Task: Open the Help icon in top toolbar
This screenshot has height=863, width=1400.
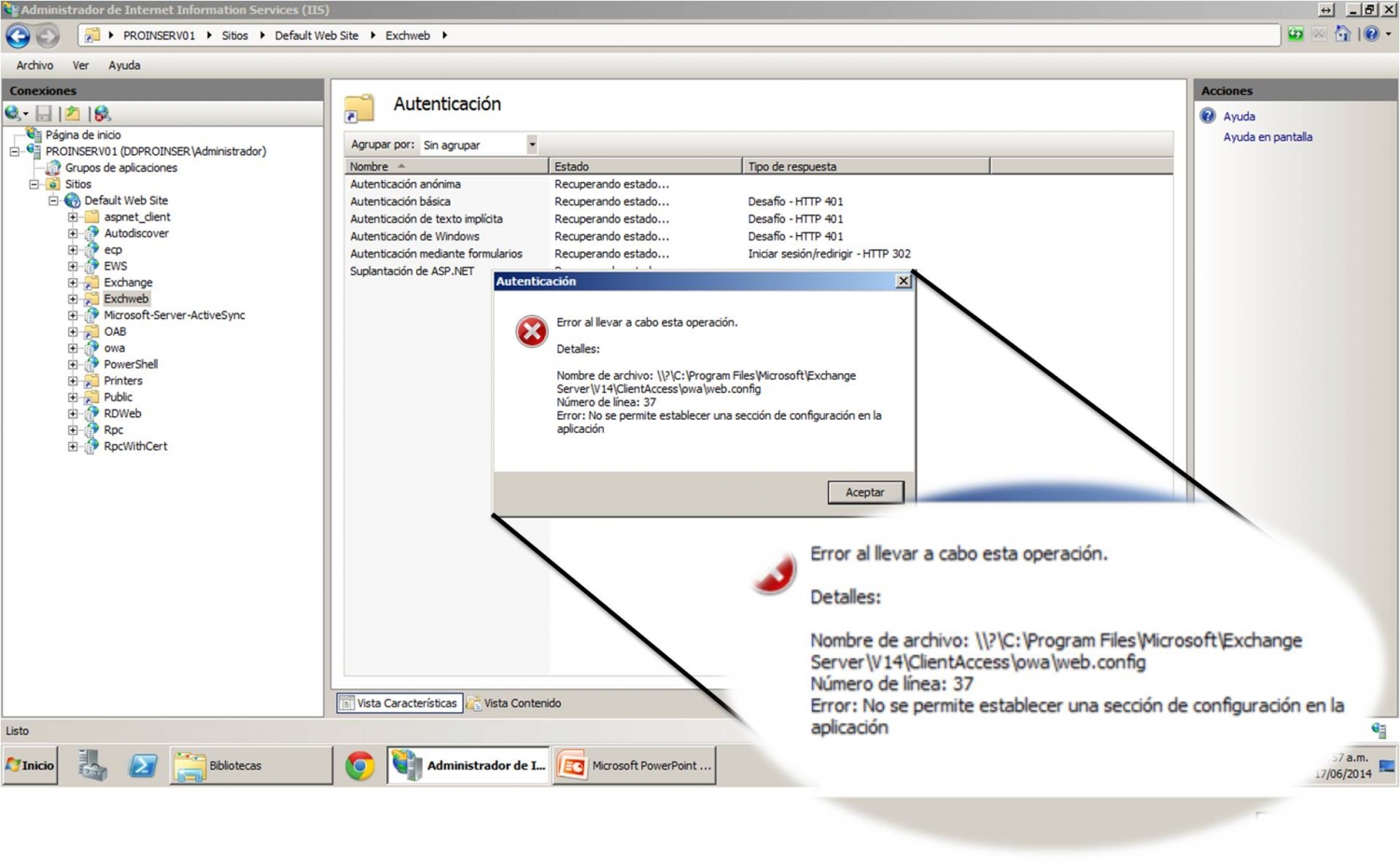Action: pyautogui.click(x=1370, y=35)
